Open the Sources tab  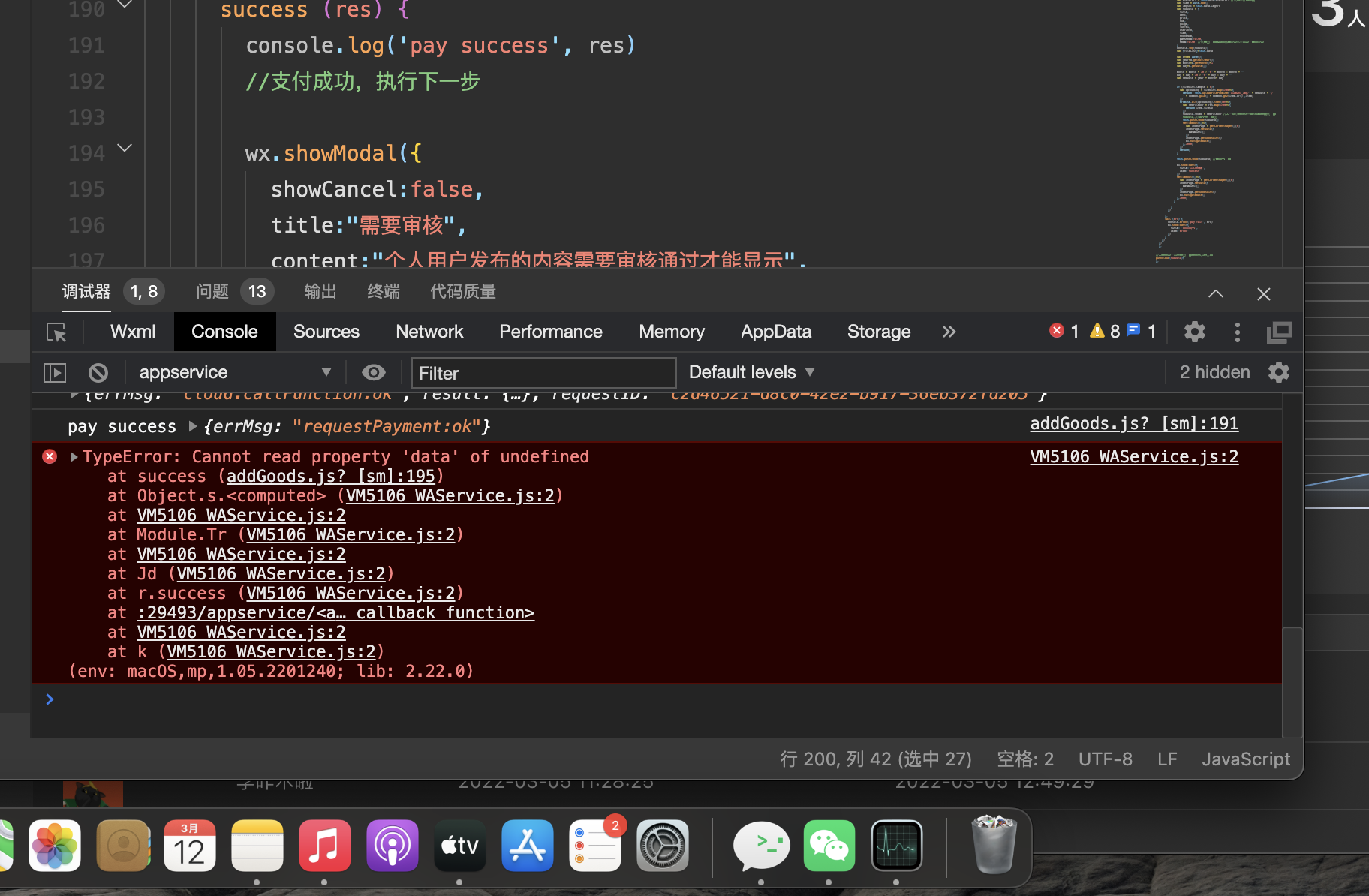326,332
